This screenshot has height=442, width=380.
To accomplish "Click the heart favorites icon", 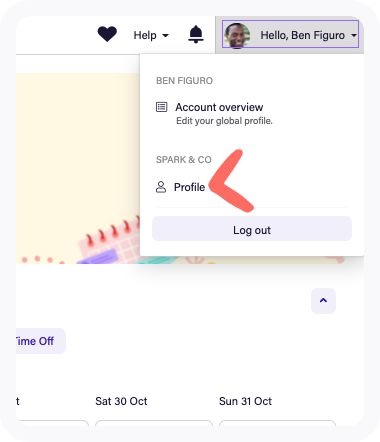I will 107,34.
